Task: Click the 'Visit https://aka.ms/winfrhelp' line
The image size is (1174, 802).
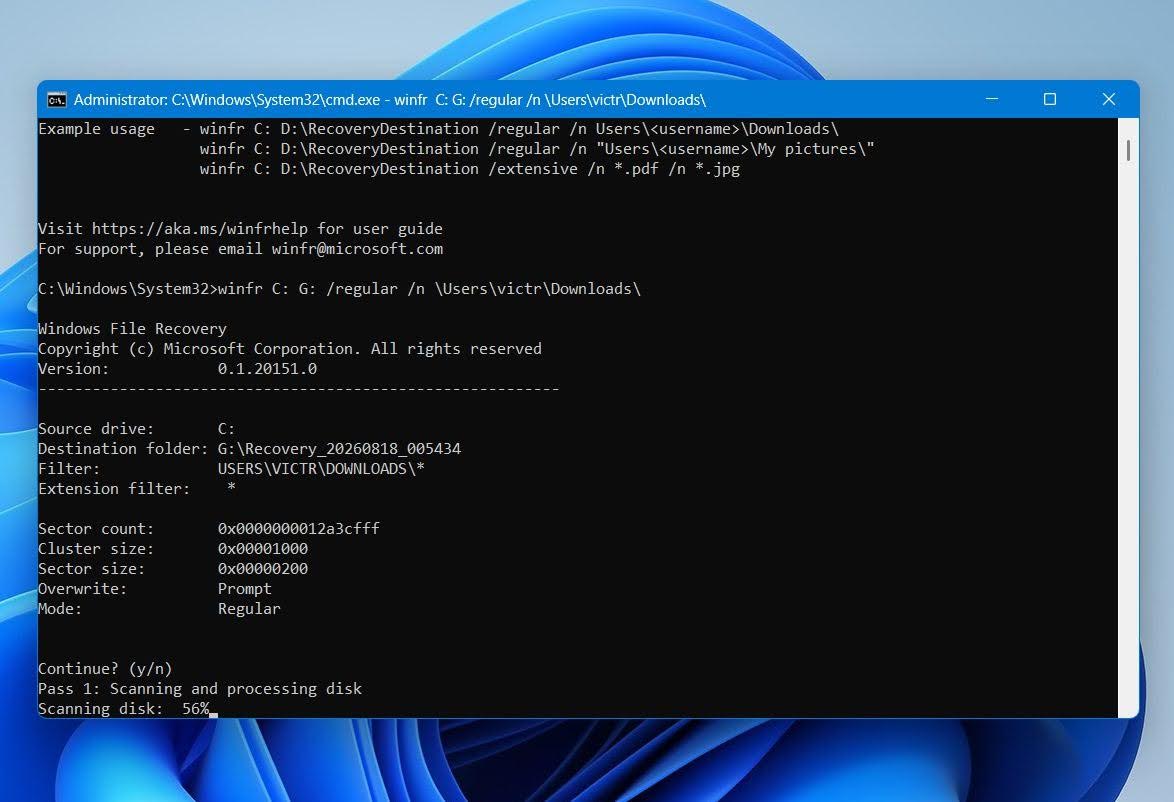Action: click(240, 228)
